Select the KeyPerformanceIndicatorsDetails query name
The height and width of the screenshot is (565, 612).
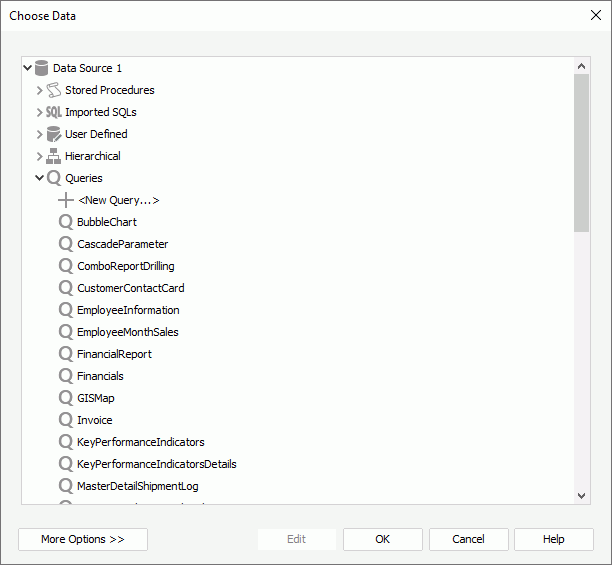[x=157, y=464]
